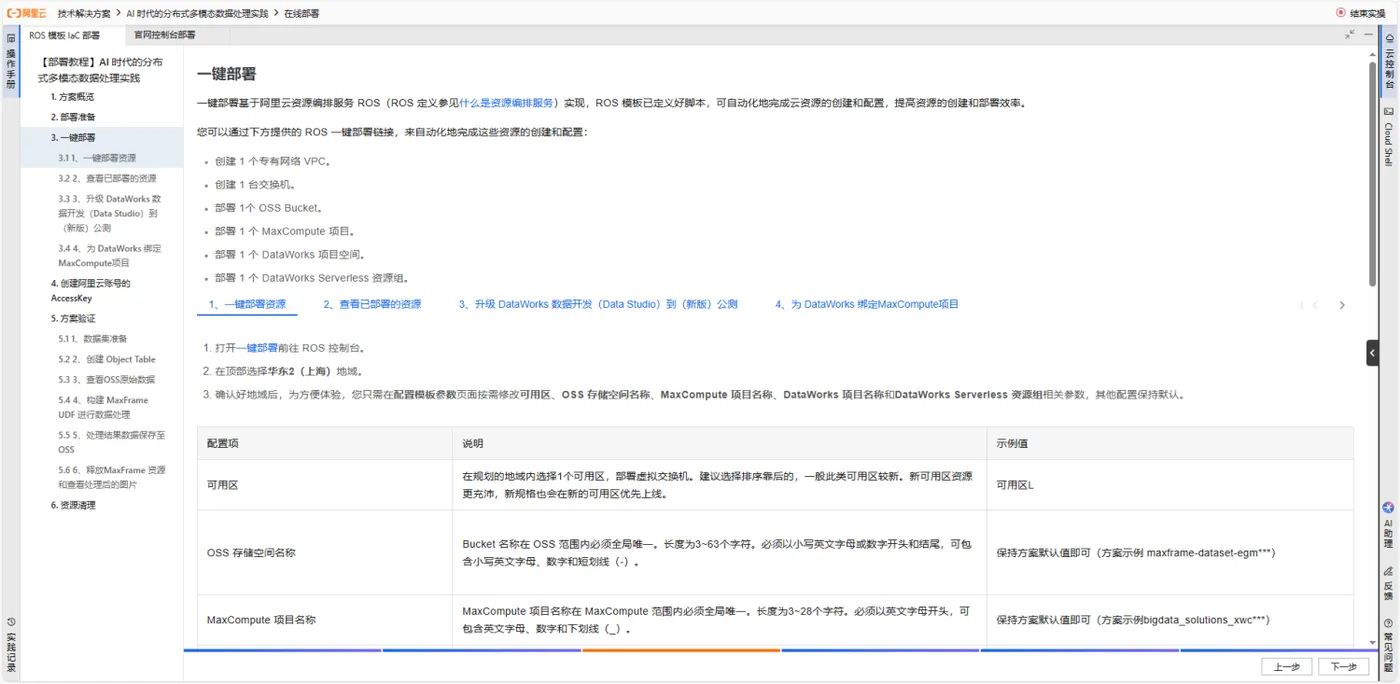Click the Alibaba Cloud logo

(x=27, y=13)
